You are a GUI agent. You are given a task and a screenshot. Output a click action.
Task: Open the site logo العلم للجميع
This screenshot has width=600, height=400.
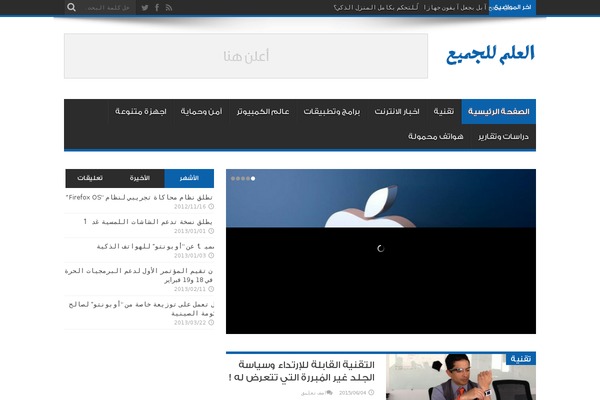[490, 54]
